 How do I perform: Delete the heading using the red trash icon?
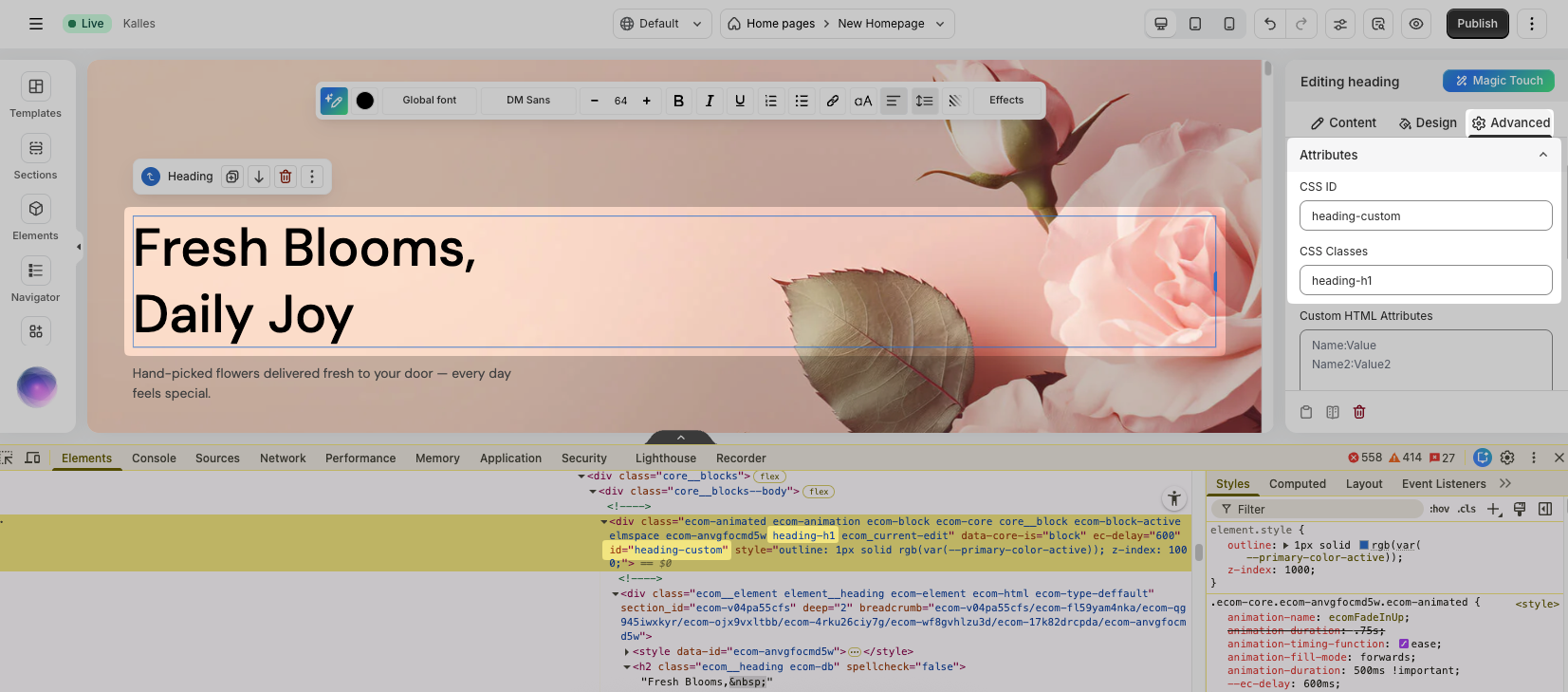tap(286, 177)
